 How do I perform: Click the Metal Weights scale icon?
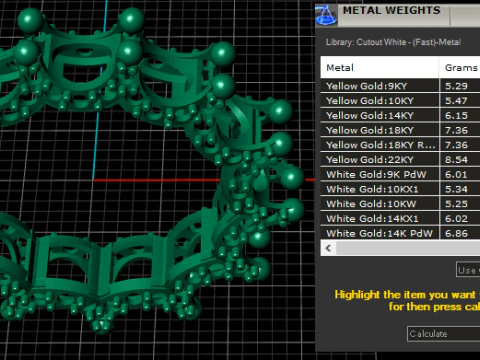(x=326, y=15)
